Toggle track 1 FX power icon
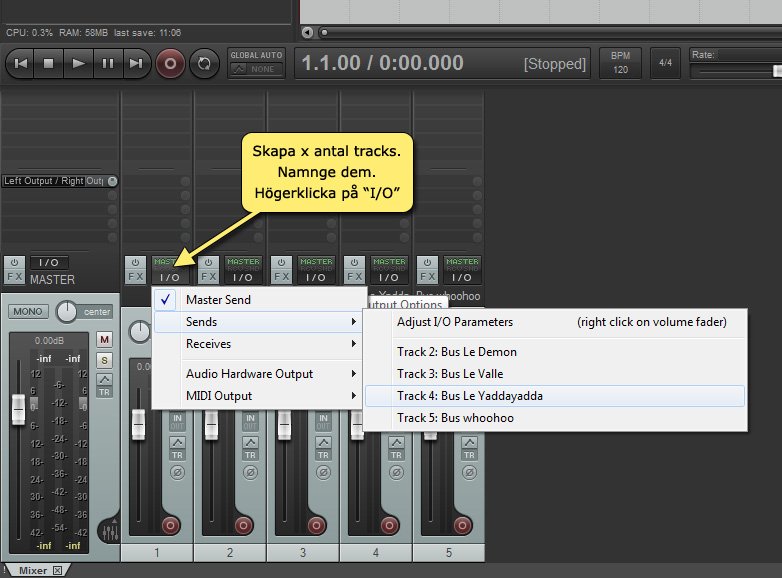The width and height of the screenshot is (782, 578). click(x=135, y=262)
